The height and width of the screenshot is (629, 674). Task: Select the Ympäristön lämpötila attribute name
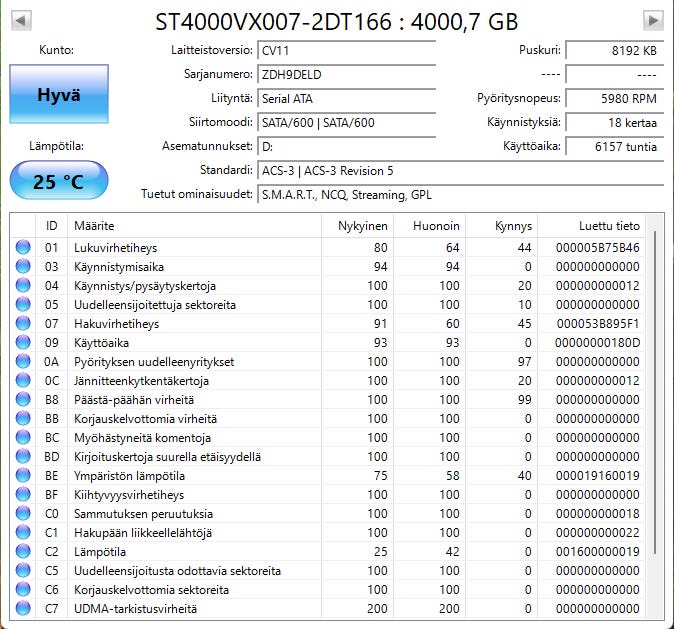(129, 476)
